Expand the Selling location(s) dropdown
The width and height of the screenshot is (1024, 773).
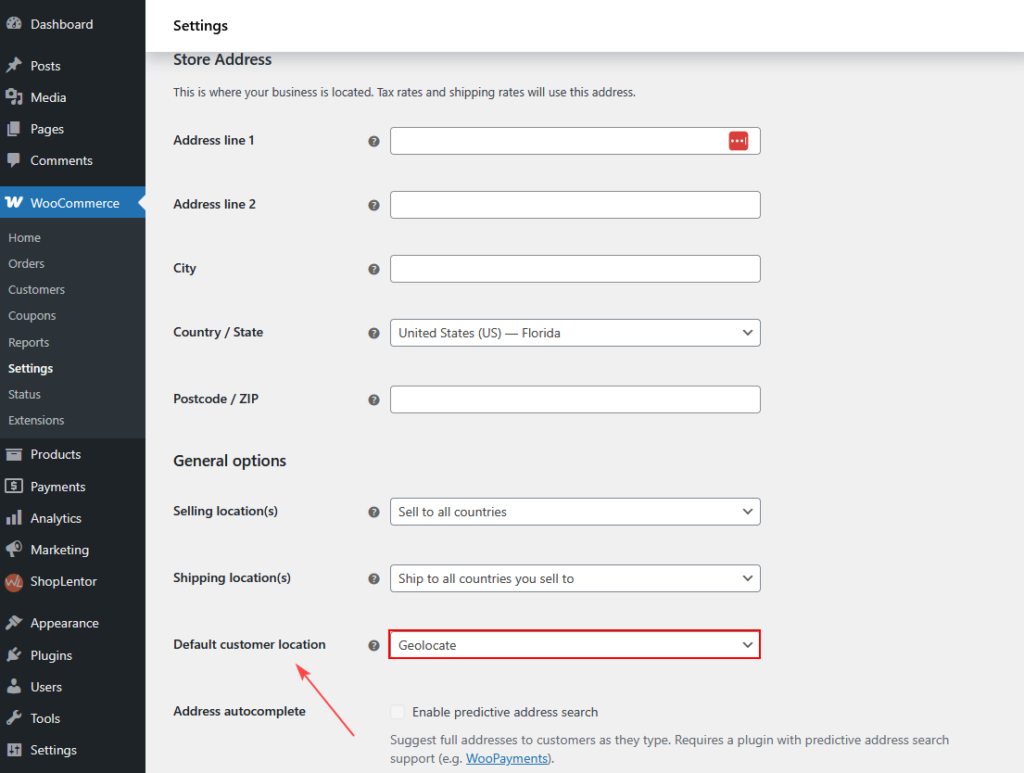pyautogui.click(x=575, y=512)
